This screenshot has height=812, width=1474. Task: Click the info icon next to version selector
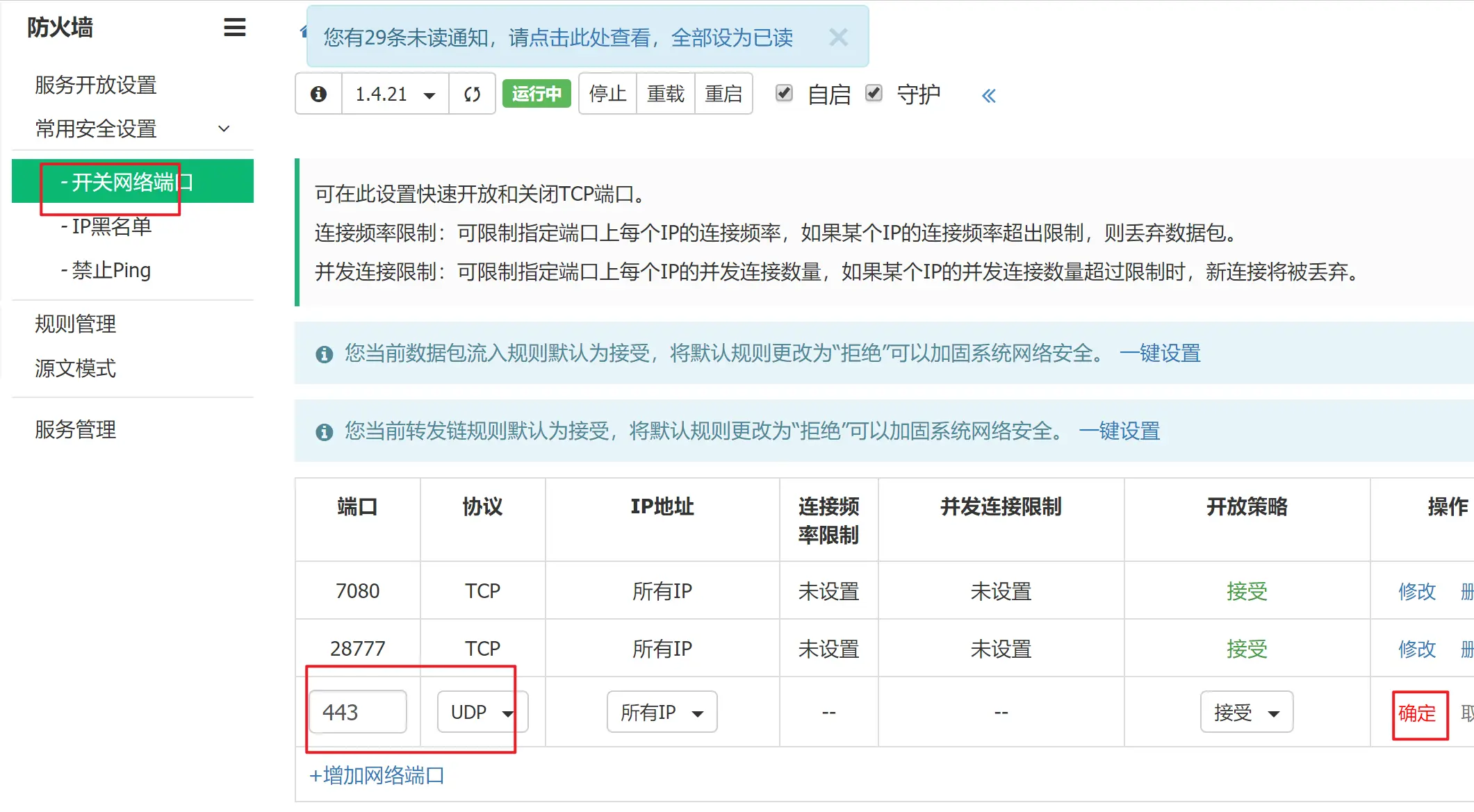click(x=318, y=93)
